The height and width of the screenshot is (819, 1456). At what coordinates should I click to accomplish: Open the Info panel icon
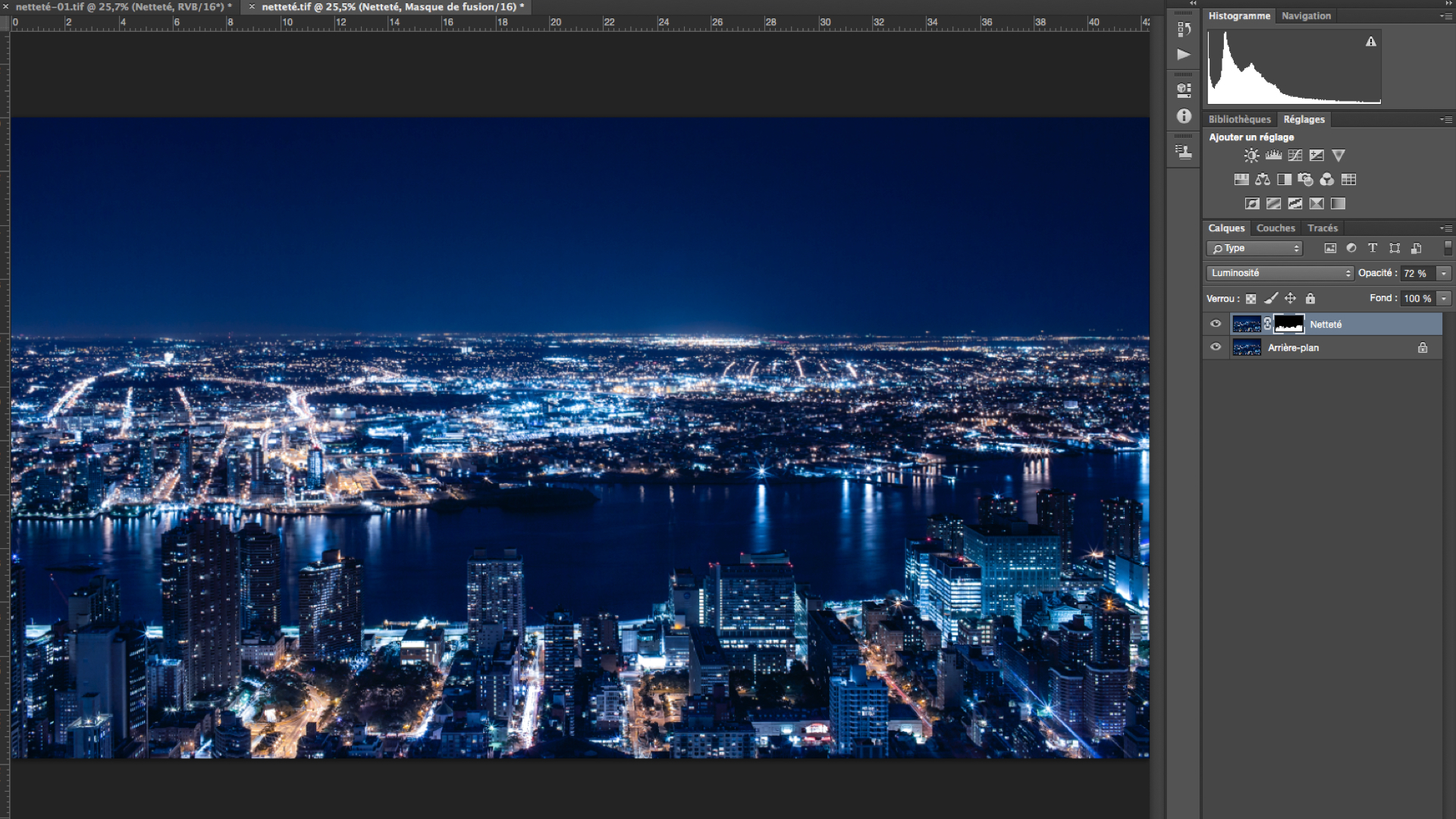[x=1184, y=116]
